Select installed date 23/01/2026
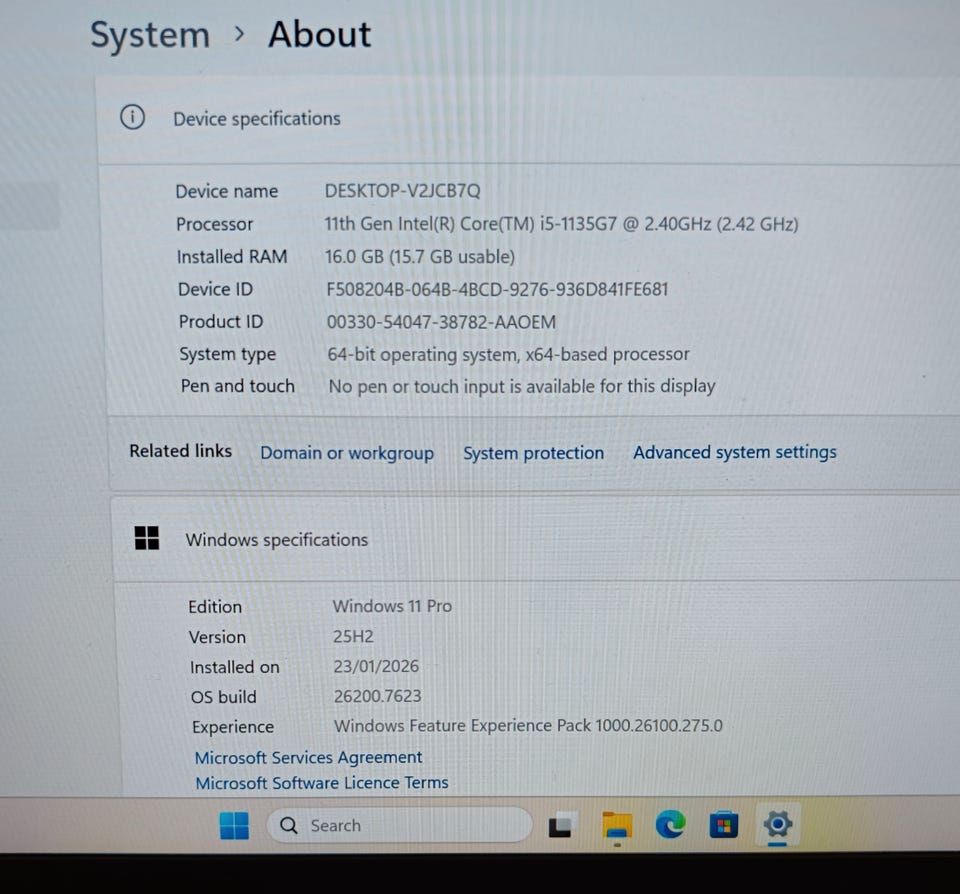Image resolution: width=960 pixels, height=894 pixels. coord(376,666)
